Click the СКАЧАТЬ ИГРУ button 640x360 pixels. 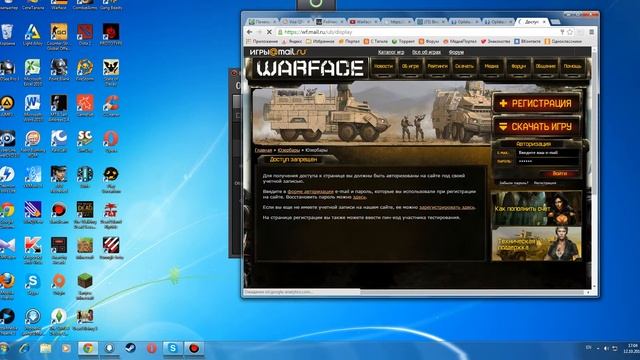pos(536,127)
